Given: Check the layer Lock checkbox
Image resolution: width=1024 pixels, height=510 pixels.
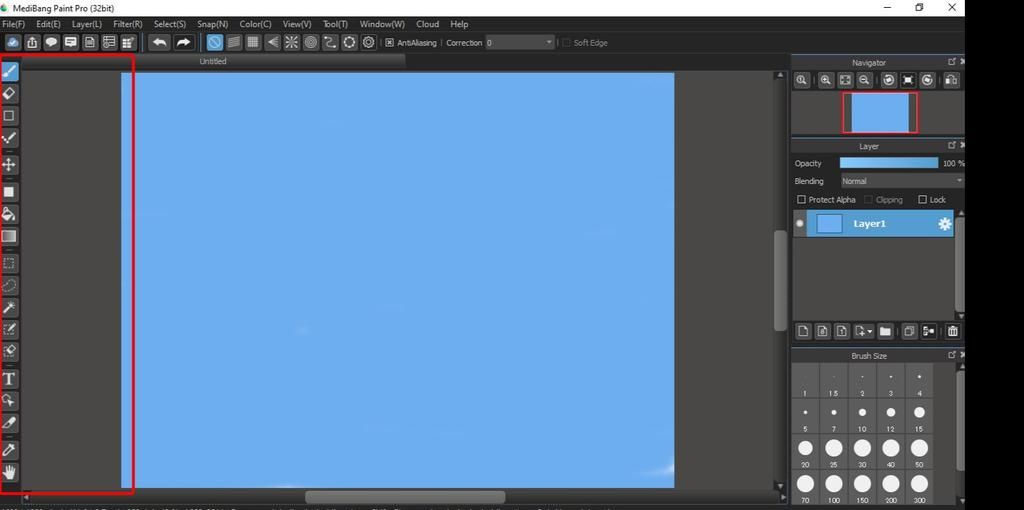Looking at the screenshot, I should pos(923,199).
